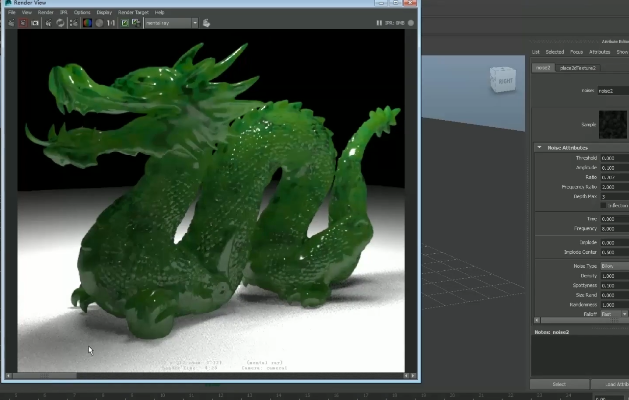The image size is (629, 400).
Task: Open the Render Target menu
Action: tap(133, 12)
